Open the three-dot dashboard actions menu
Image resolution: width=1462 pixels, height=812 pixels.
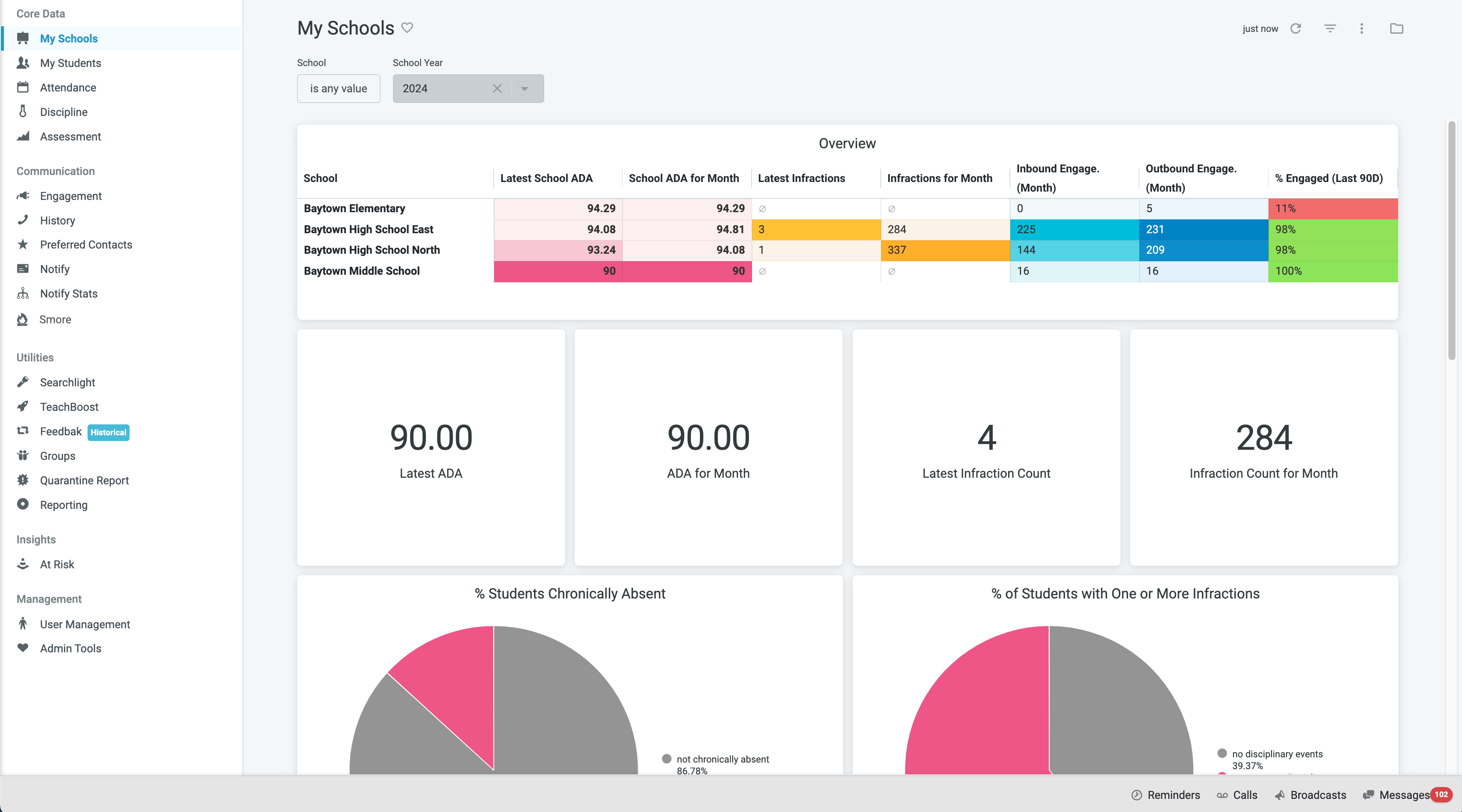tap(1362, 28)
